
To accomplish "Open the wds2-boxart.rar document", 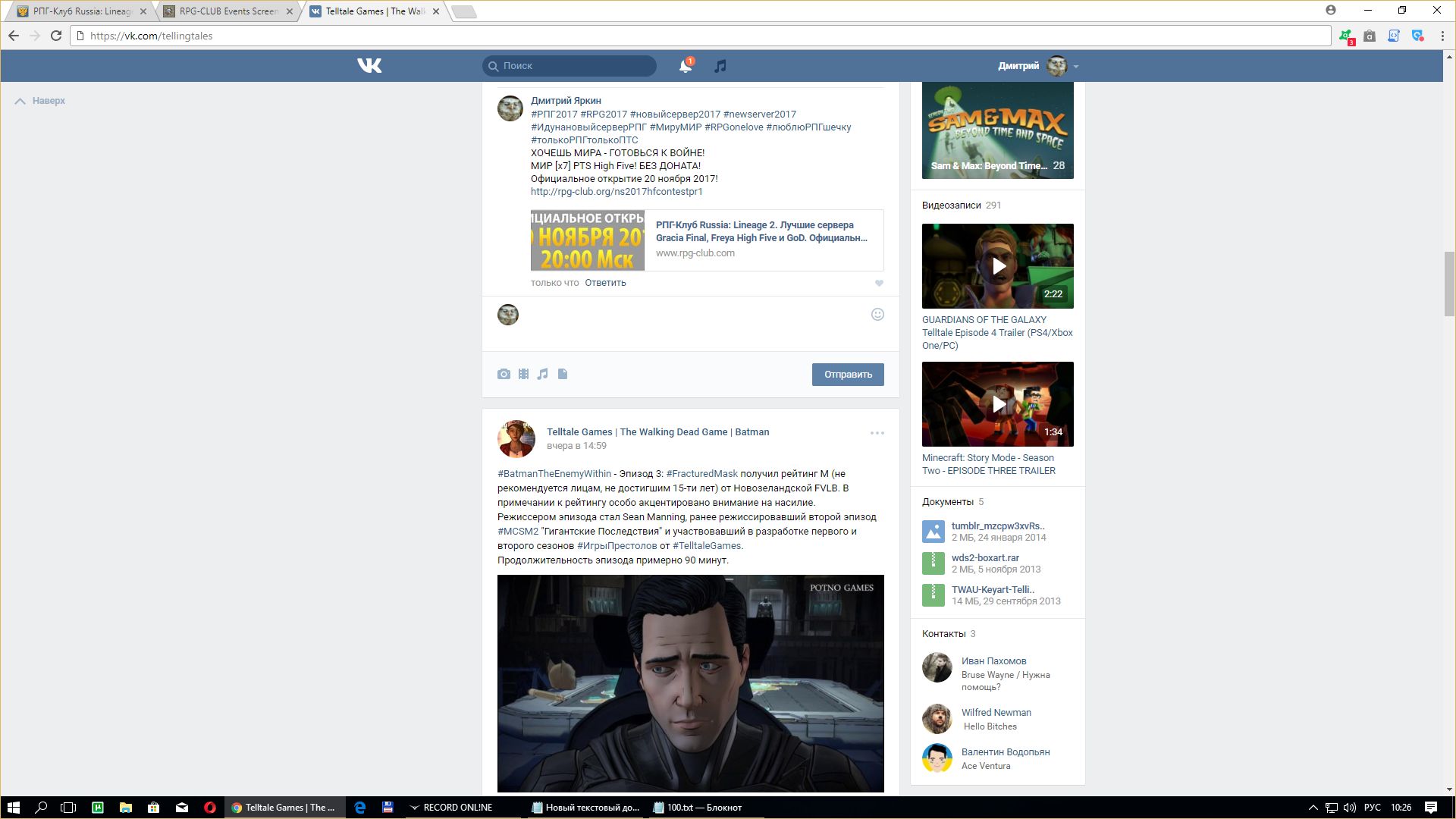I will [985, 557].
